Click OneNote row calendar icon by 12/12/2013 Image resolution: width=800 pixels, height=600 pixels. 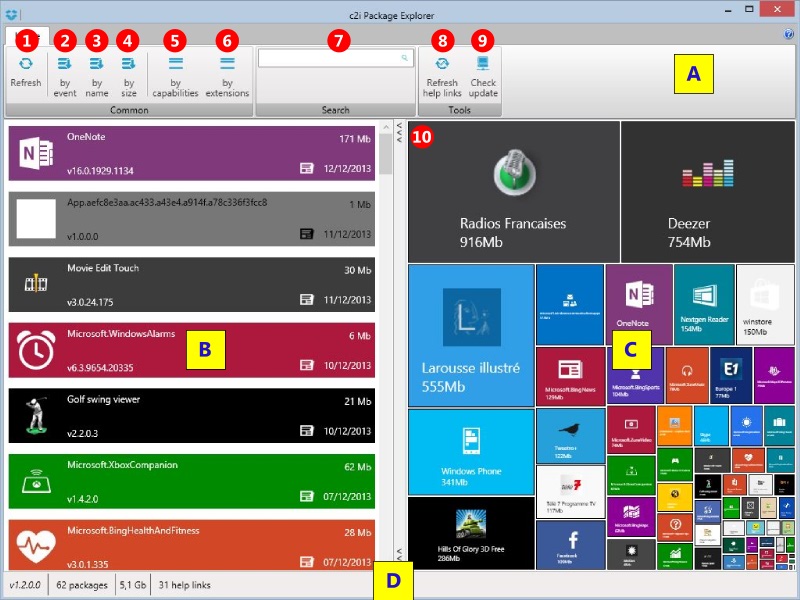click(307, 168)
